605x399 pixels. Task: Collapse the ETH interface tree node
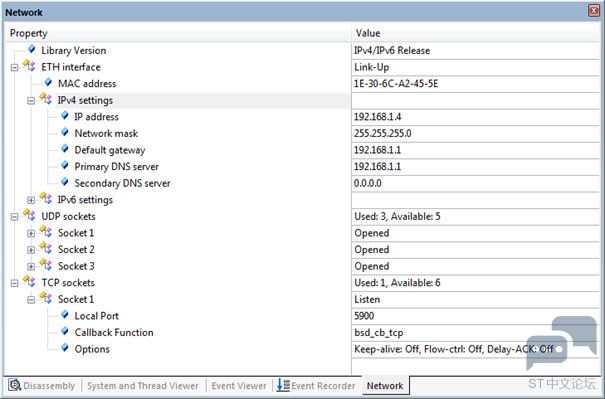point(14,68)
